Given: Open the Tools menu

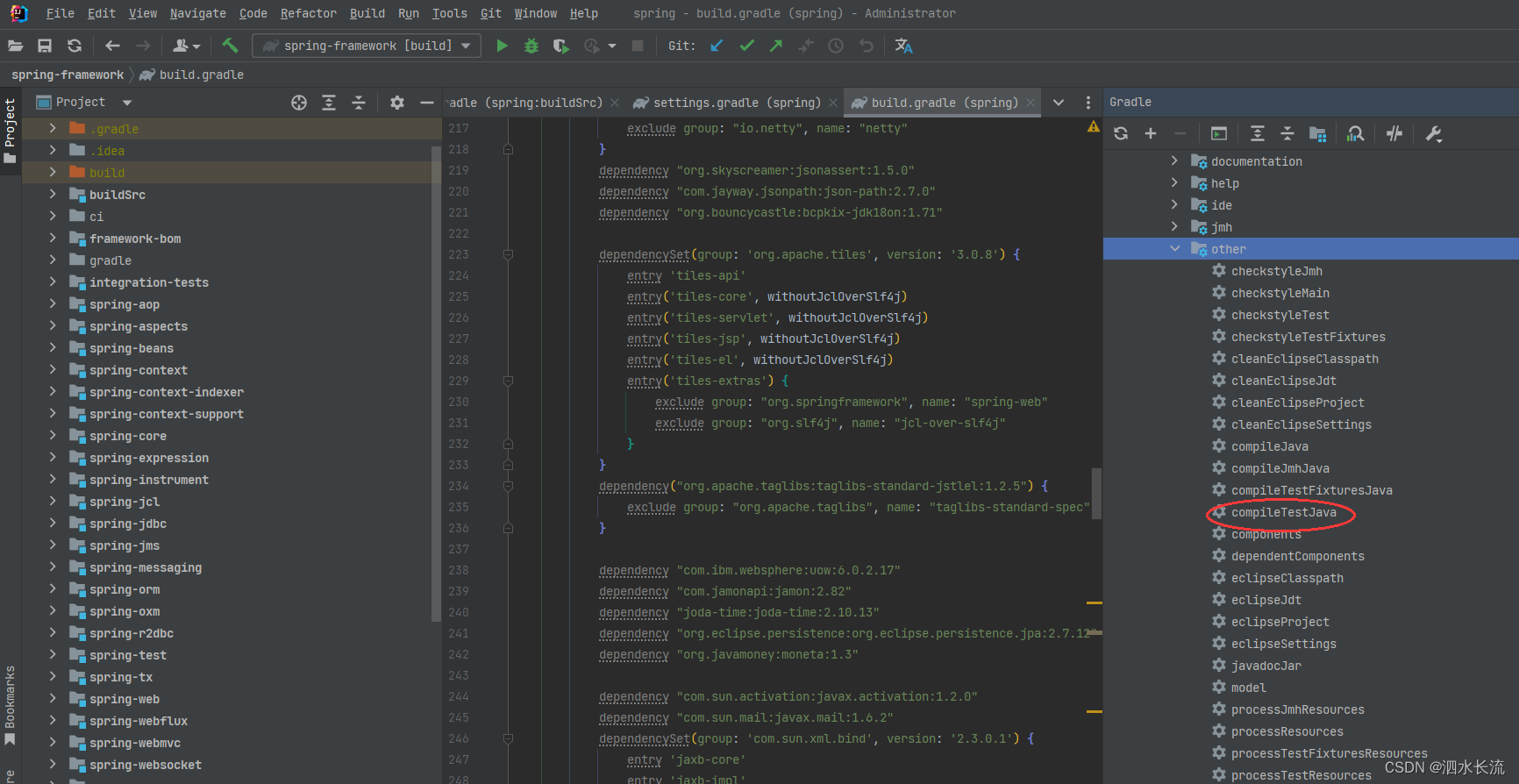Looking at the screenshot, I should pyautogui.click(x=449, y=13).
